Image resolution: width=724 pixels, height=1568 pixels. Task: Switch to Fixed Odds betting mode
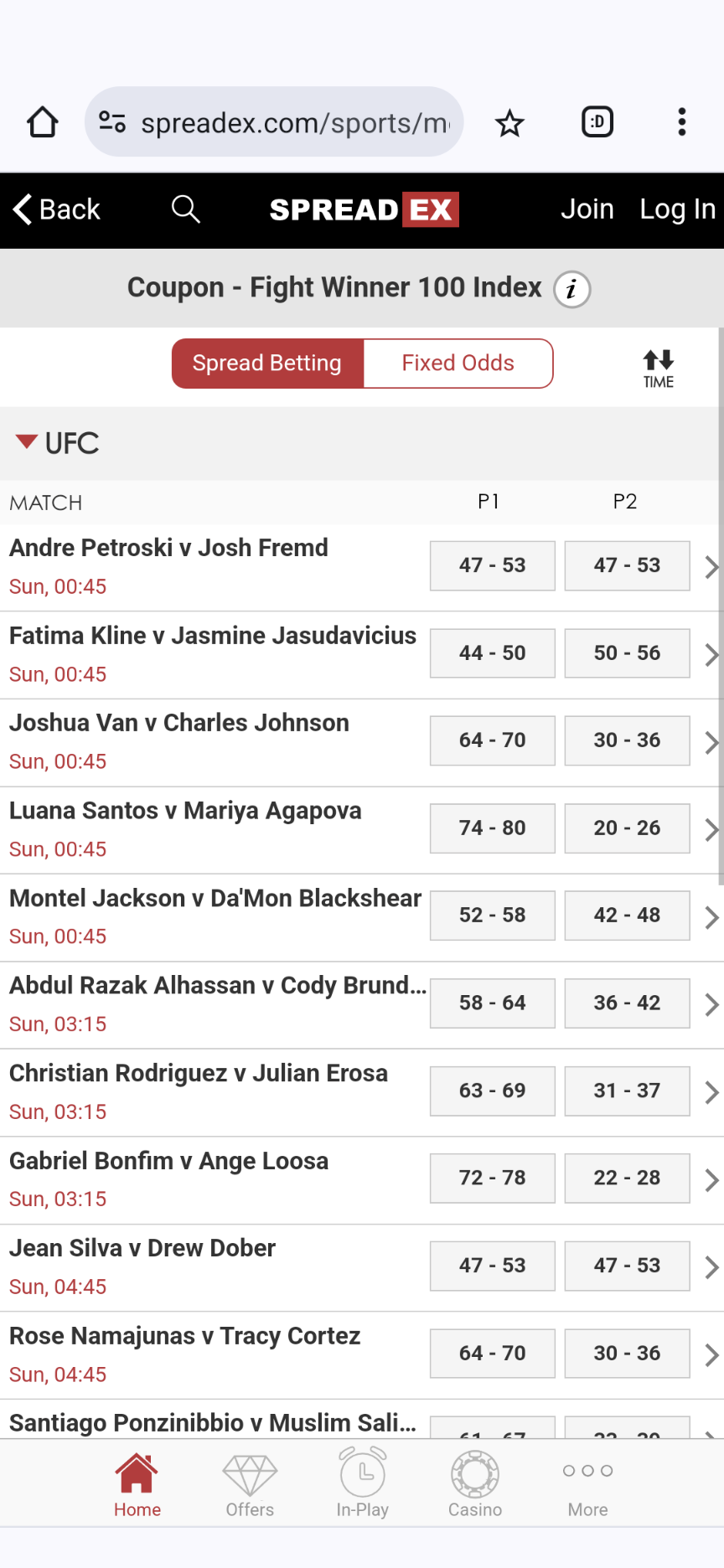(458, 363)
